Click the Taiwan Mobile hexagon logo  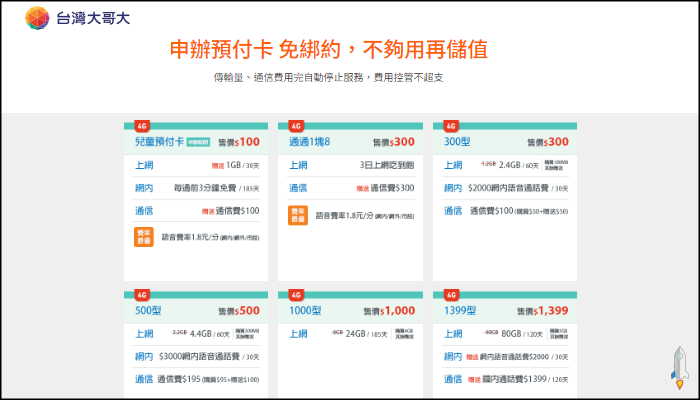[x=37, y=18]
